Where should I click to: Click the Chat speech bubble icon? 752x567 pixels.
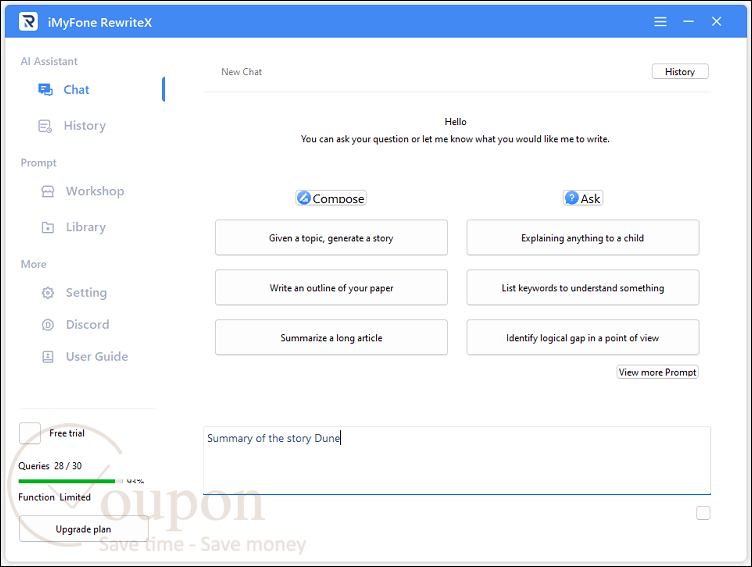point(46,90)
